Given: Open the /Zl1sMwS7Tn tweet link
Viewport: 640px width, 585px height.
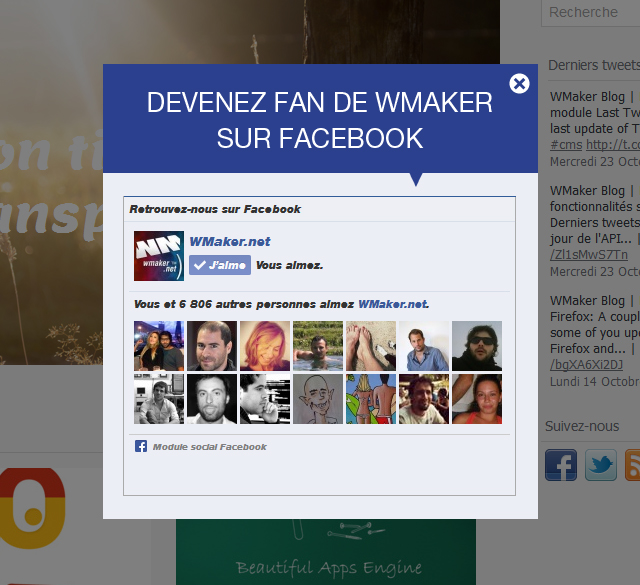Looking at the screenshot, I should pos(590,254).
